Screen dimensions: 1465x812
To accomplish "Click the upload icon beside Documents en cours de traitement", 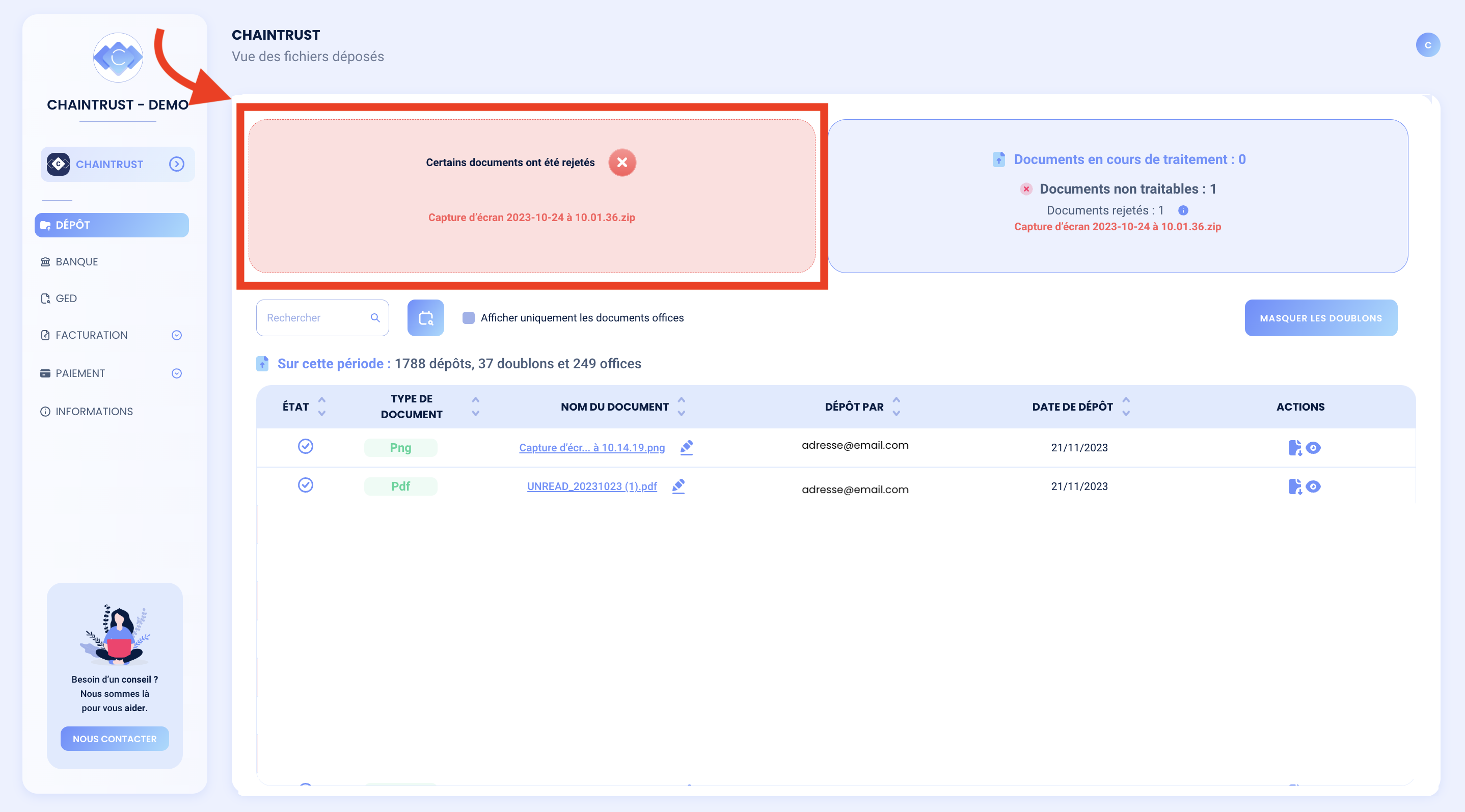I will pos(999,159).
